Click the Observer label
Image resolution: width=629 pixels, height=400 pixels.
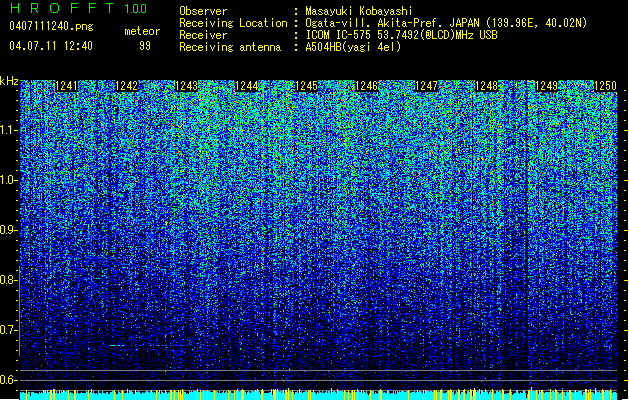[203, 11]
